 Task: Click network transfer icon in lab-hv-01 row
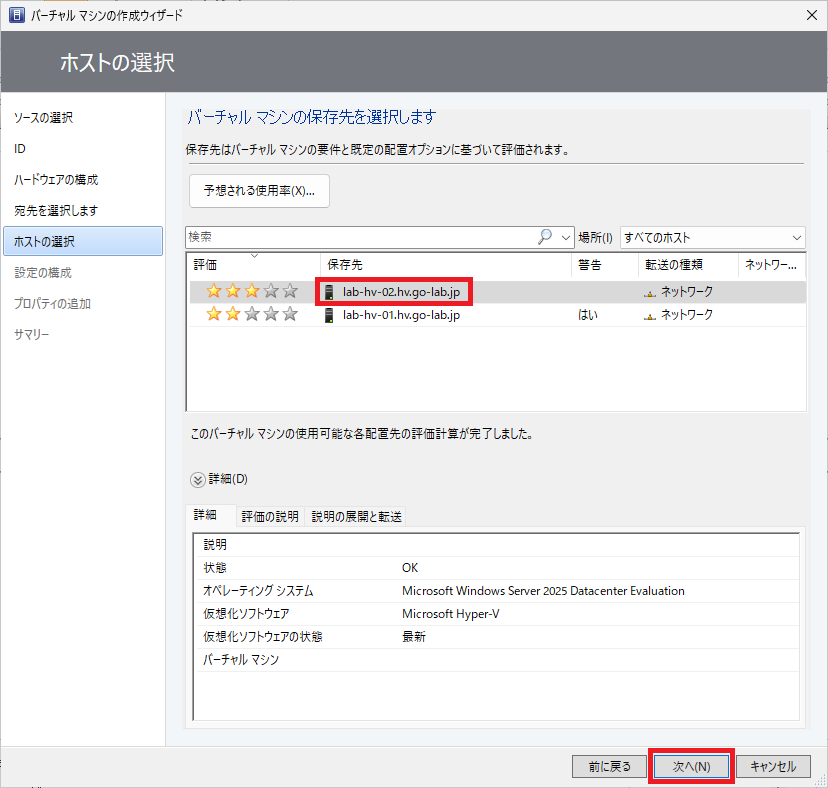[x=650, y=316]
